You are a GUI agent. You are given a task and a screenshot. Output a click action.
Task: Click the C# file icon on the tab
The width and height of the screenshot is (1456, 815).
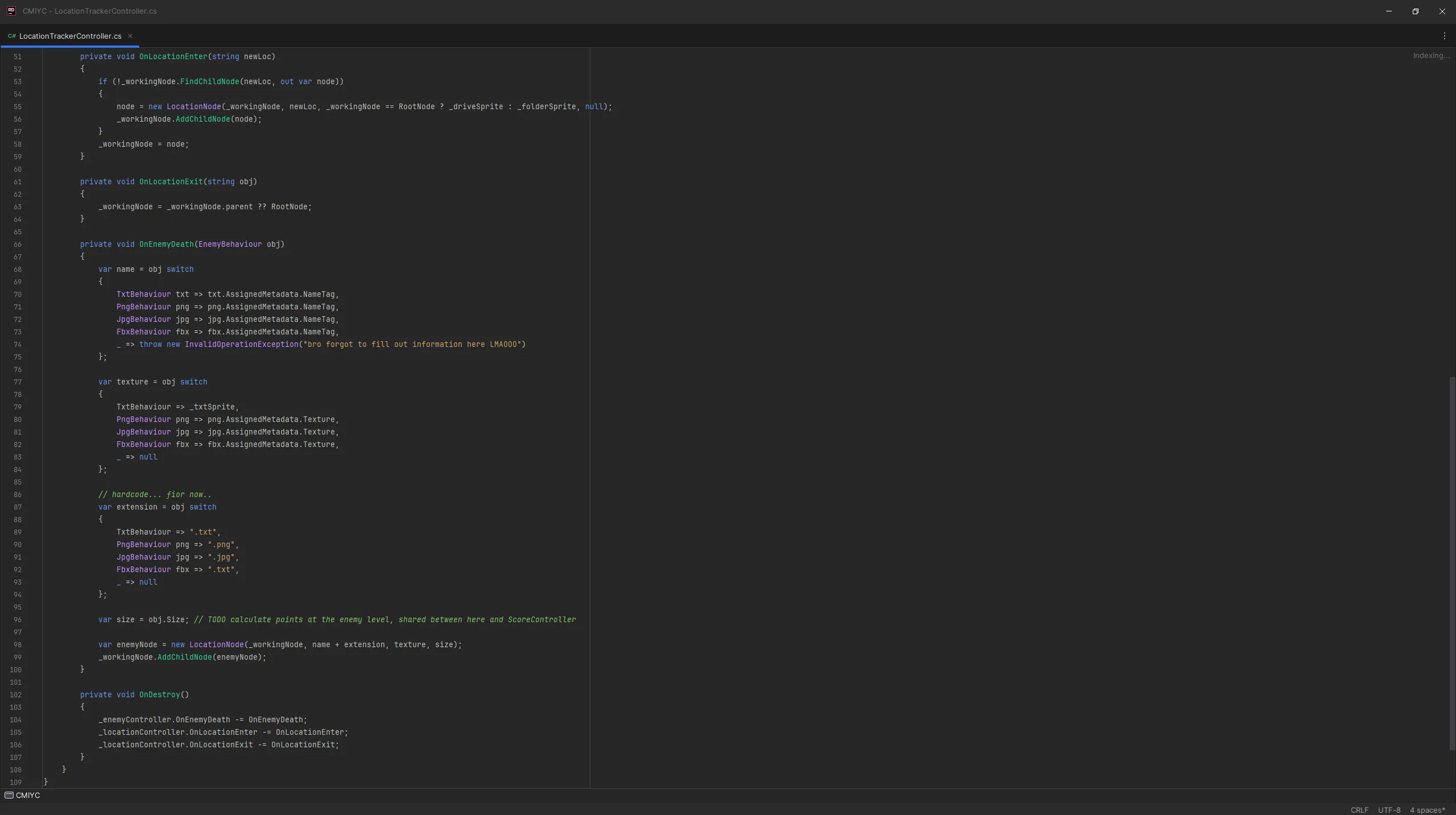click(x=11, y=36)
